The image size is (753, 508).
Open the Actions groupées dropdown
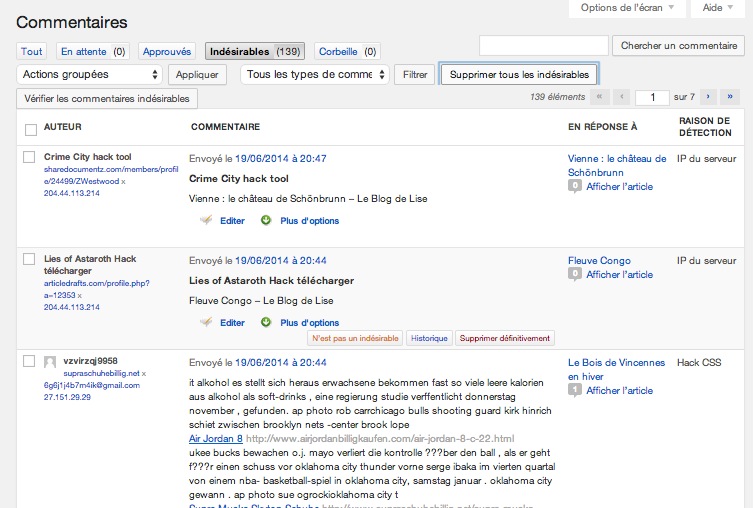tap(90, 74)
